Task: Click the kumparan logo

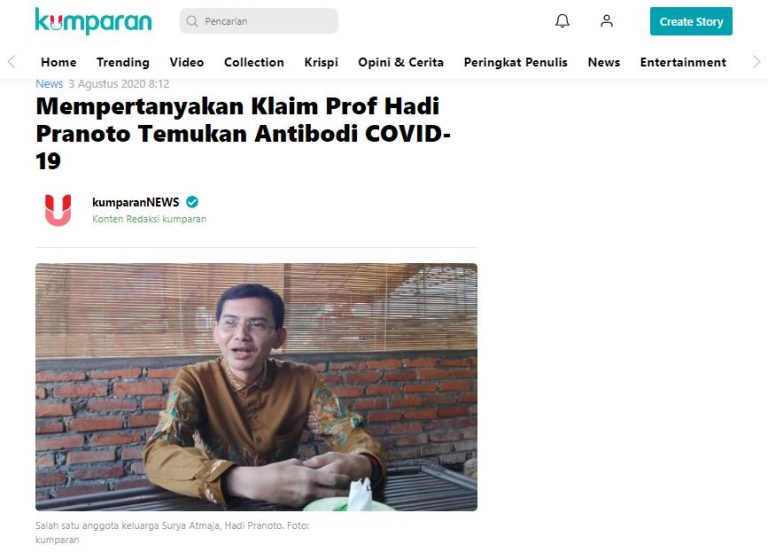Action: [x=93, y=21]
